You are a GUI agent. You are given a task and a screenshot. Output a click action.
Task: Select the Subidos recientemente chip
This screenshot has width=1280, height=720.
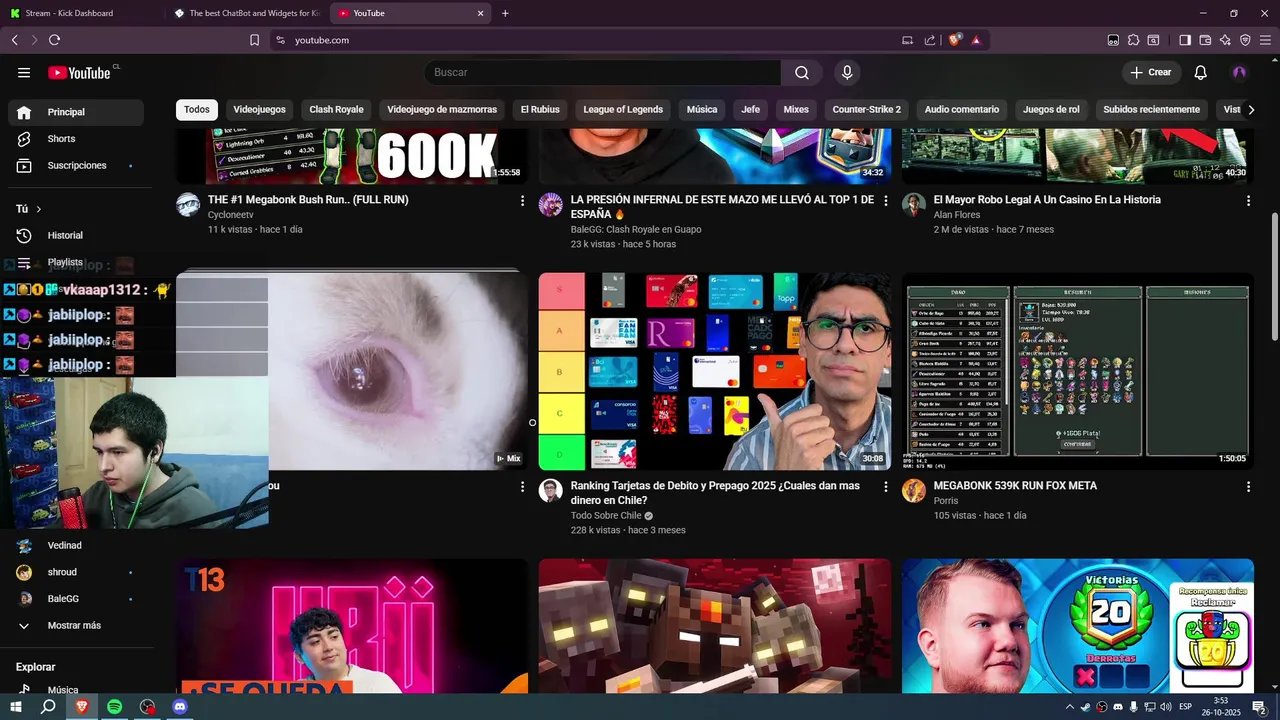tap(1152, 109)
